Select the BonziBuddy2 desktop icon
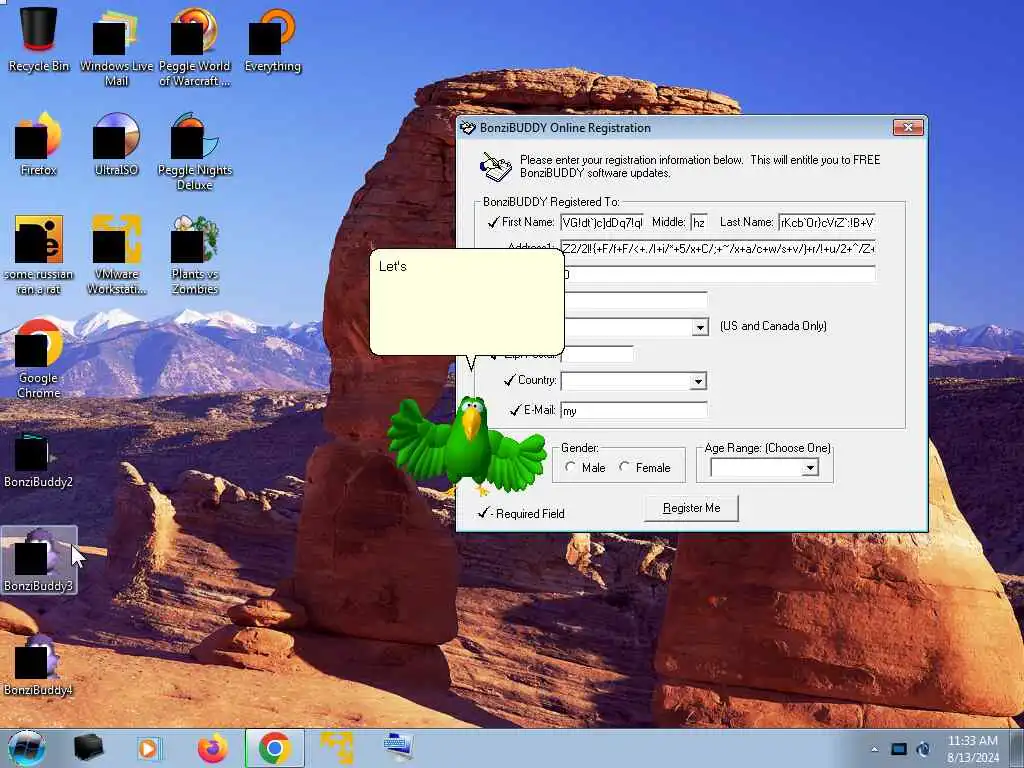 (x=39, y=460)
